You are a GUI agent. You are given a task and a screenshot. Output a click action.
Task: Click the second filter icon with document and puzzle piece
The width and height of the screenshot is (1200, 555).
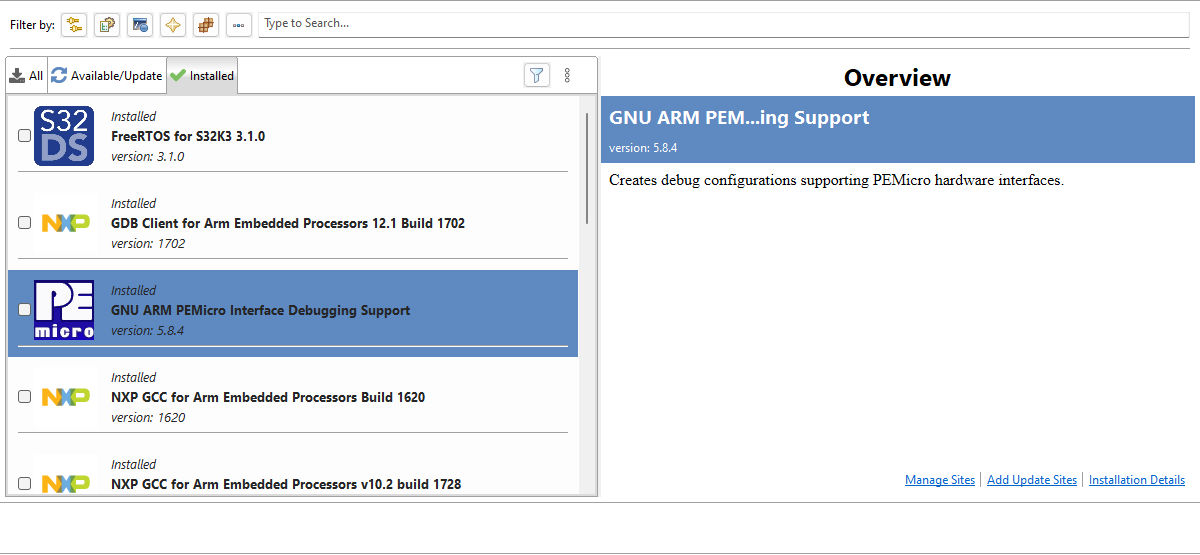(107, 24)
